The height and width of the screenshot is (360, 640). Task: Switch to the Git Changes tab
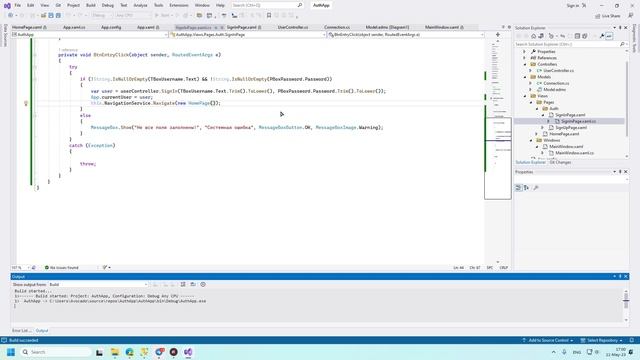(560, 162)
